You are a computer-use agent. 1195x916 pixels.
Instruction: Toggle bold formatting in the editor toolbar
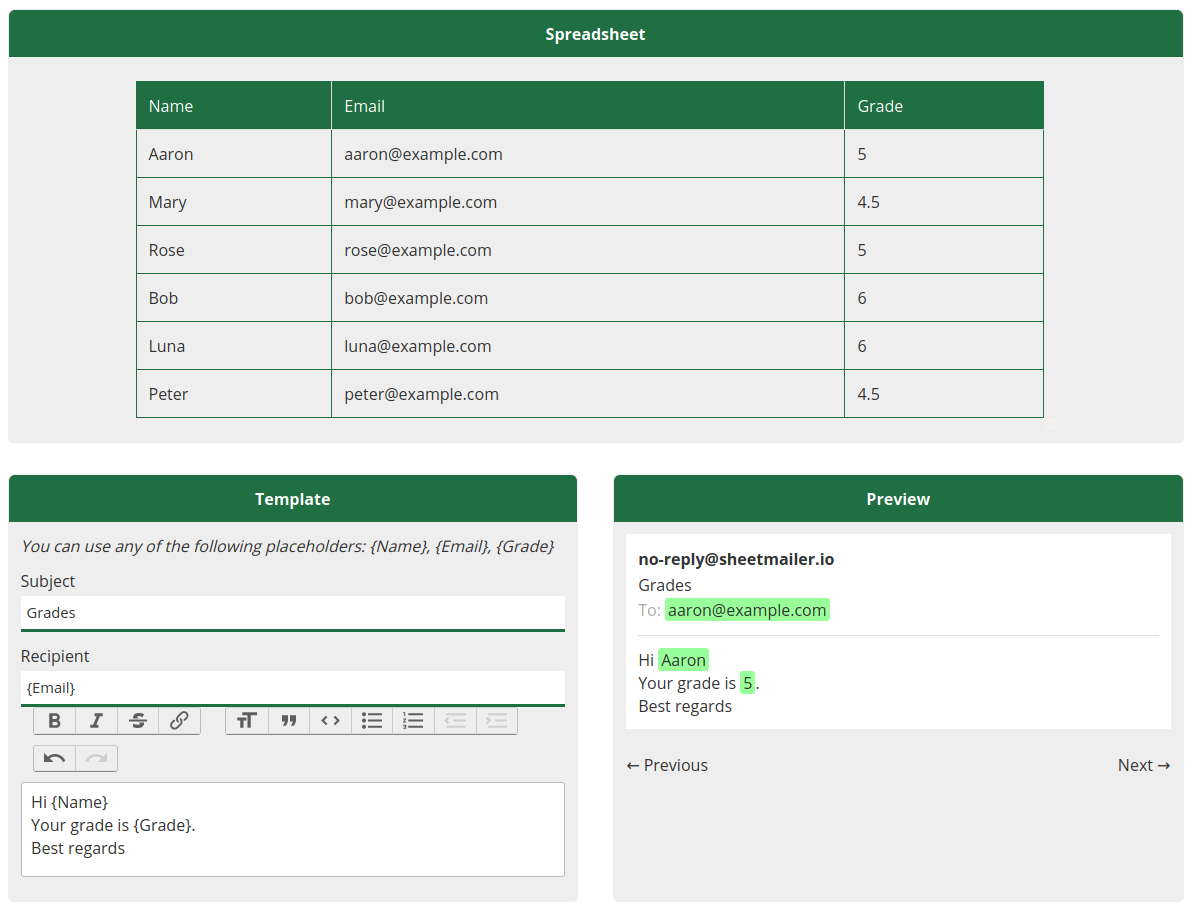(55, 721)
